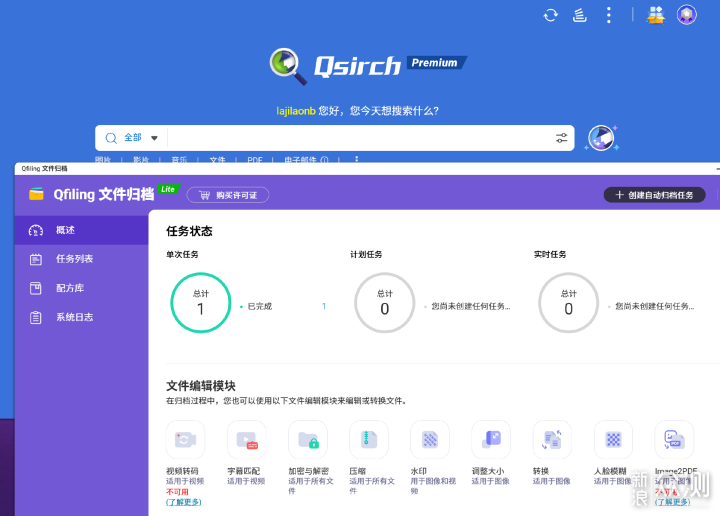Click the 不可用 label under 视频转码
The width and height of the screenshot is (720, 516).
coord(177,492)
